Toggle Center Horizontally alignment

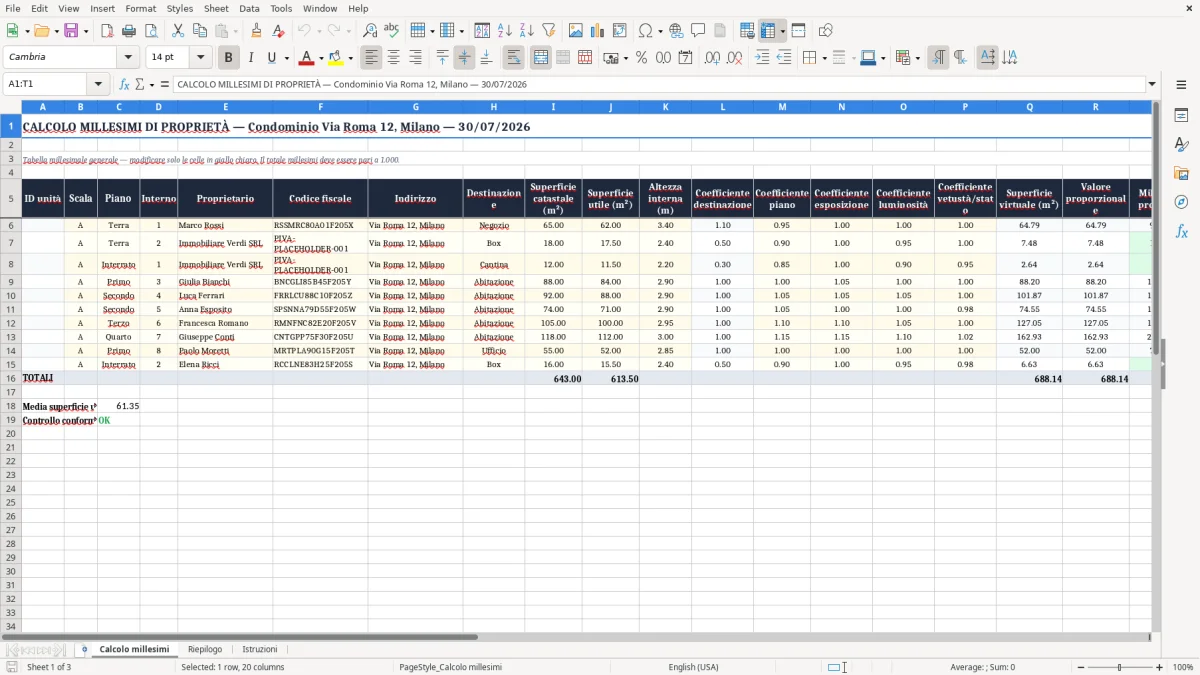pyautogui.click(x=393, y=58)
